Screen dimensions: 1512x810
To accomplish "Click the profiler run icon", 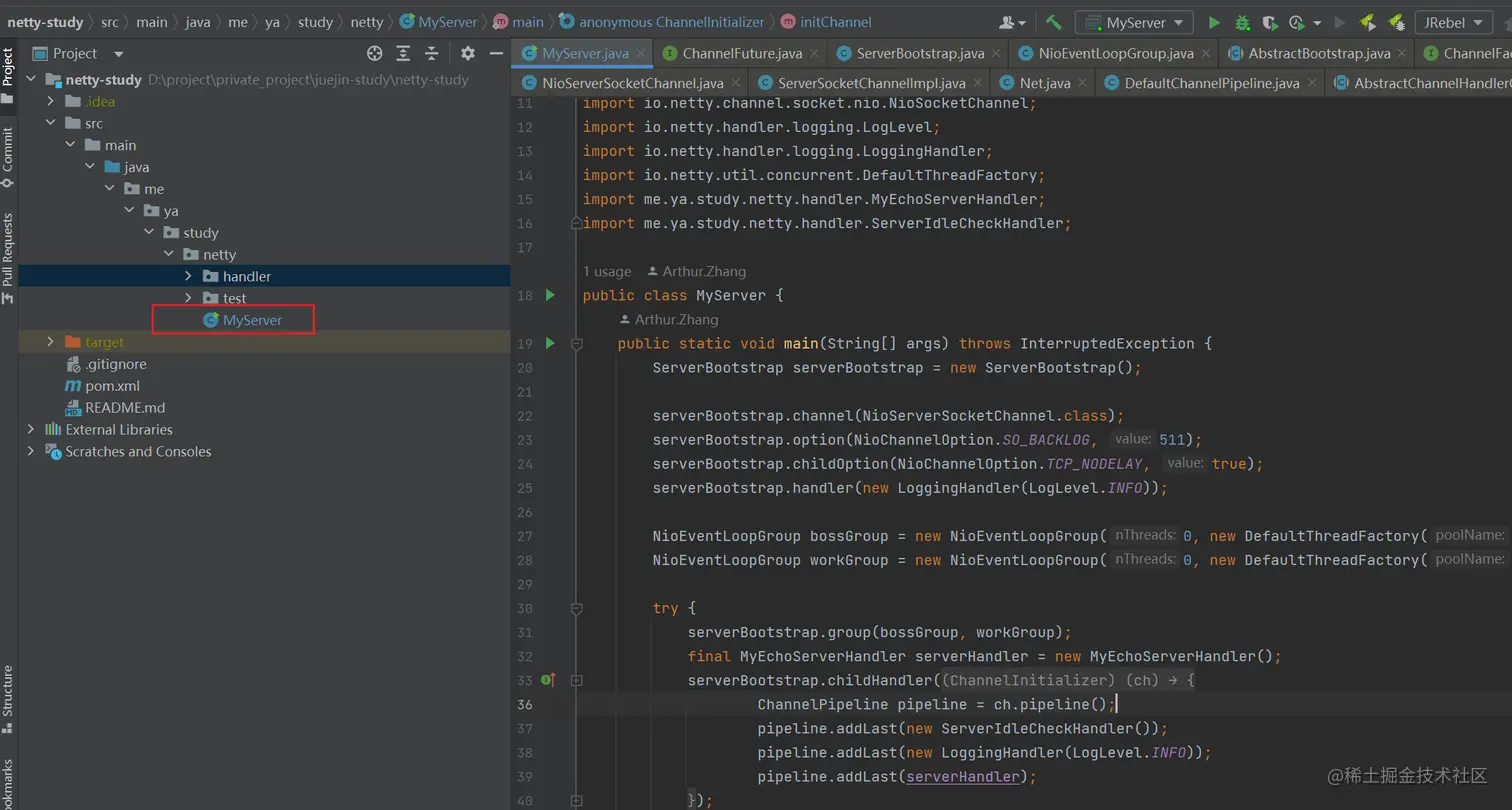I will coord(1297,22).
